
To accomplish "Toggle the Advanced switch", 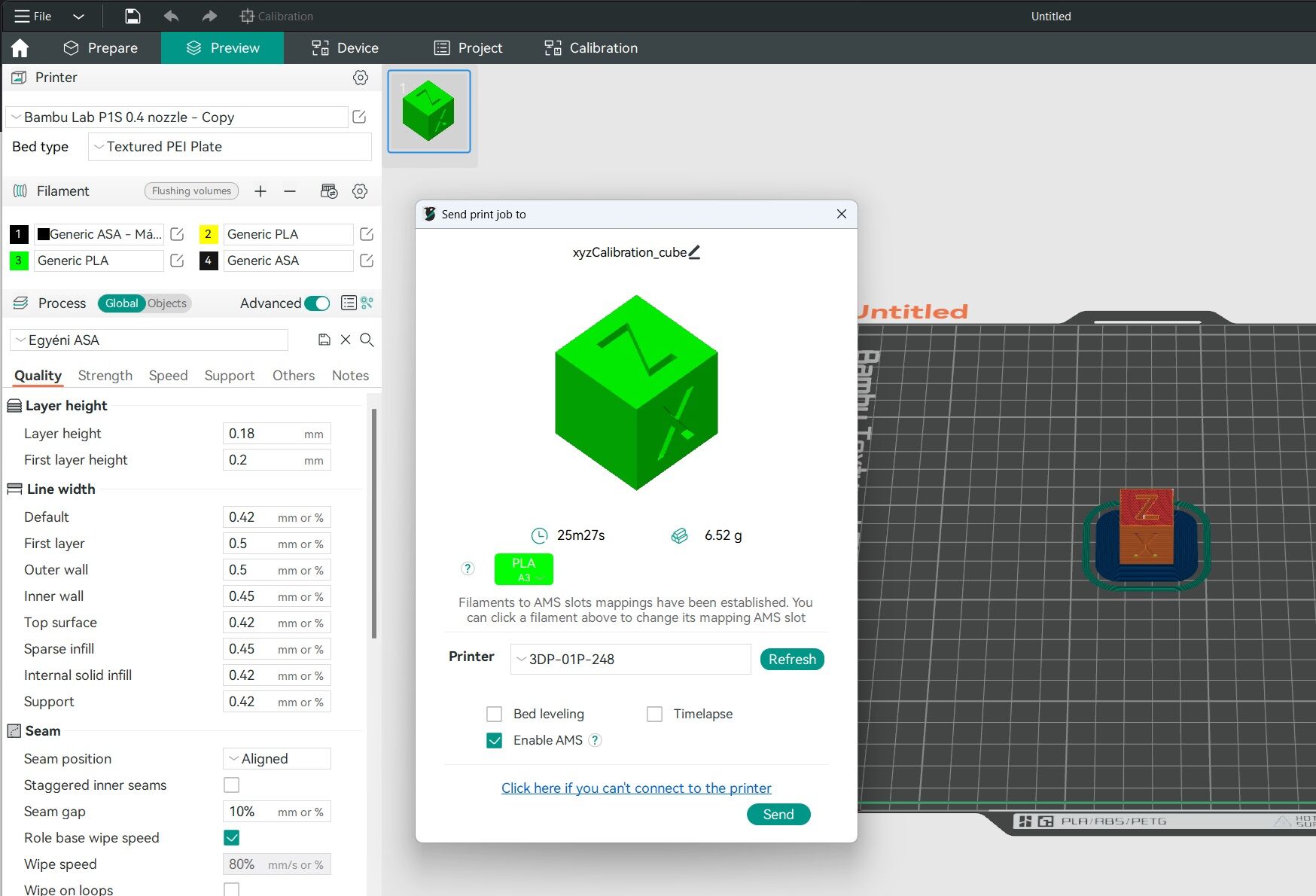I will point(317,303).
